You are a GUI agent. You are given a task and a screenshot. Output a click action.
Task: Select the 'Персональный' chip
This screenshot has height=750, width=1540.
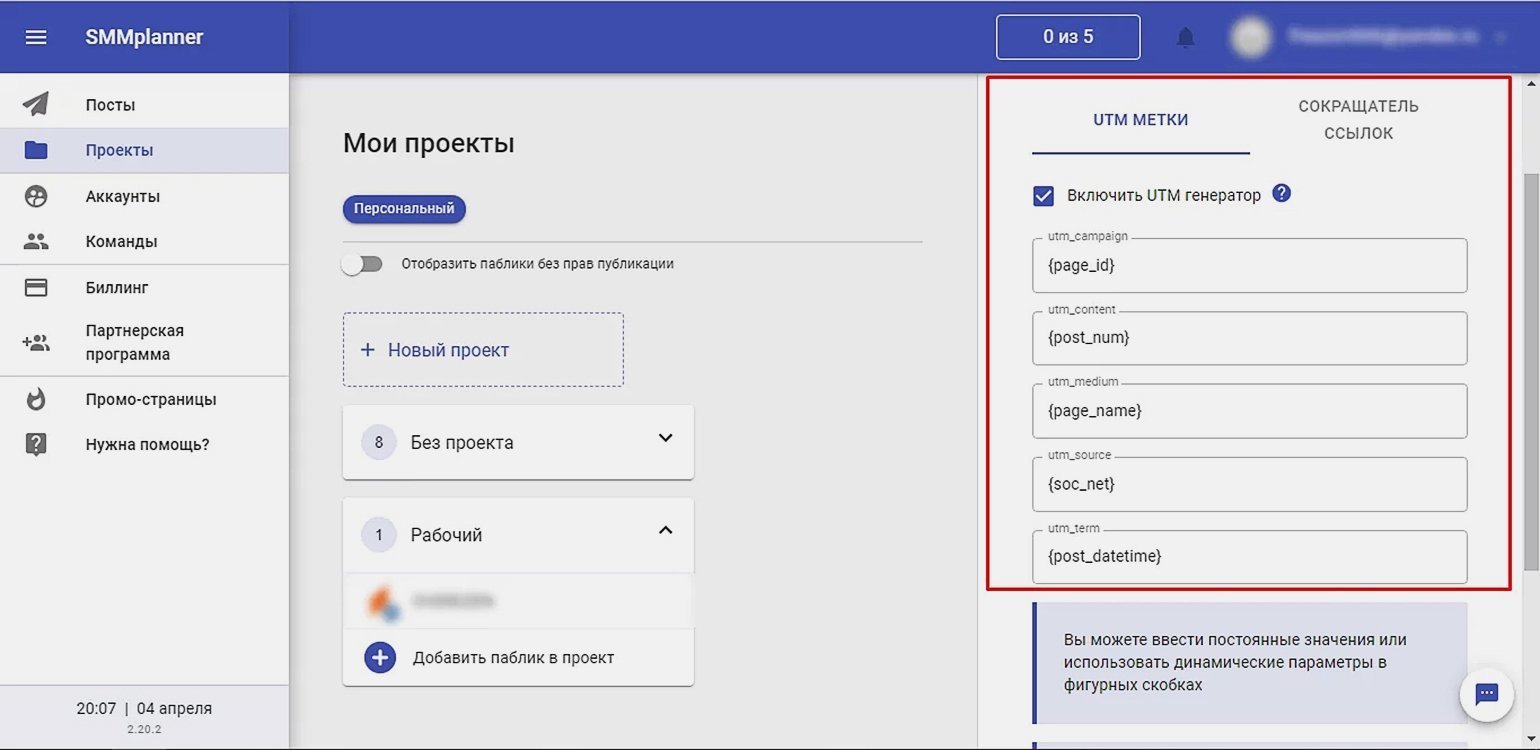point(404,209)
